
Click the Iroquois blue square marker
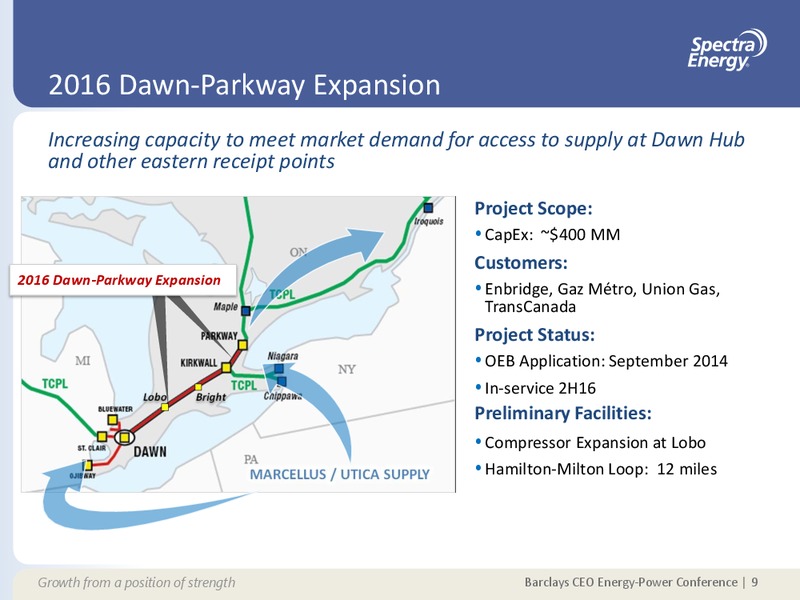pyautogui.click(x=429, y=208)
